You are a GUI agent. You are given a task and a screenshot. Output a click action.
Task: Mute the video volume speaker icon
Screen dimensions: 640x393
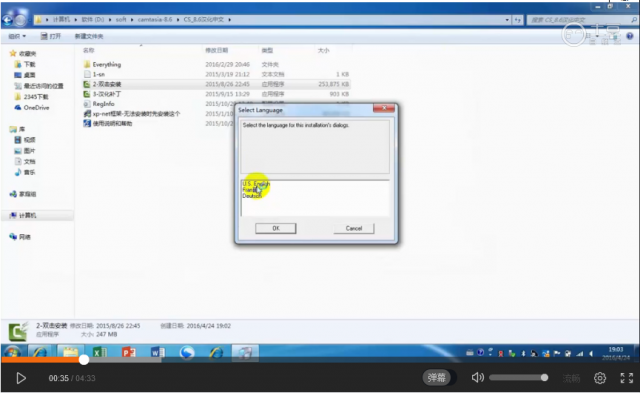pyautogui.click(x=477, y=377)
